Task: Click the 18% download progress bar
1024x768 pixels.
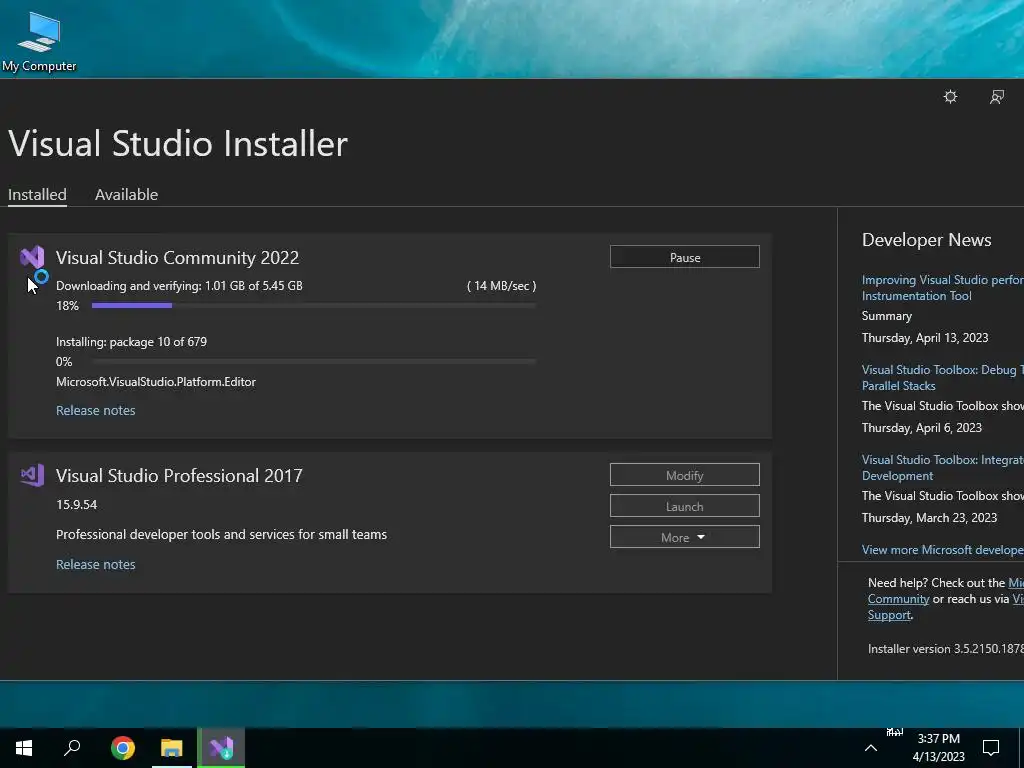Action: click(313, 305)
